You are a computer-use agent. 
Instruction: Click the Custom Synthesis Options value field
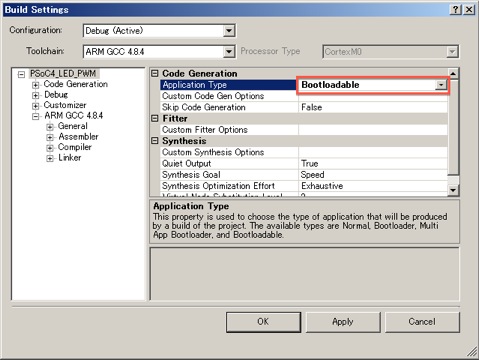(x=373, y=152)
